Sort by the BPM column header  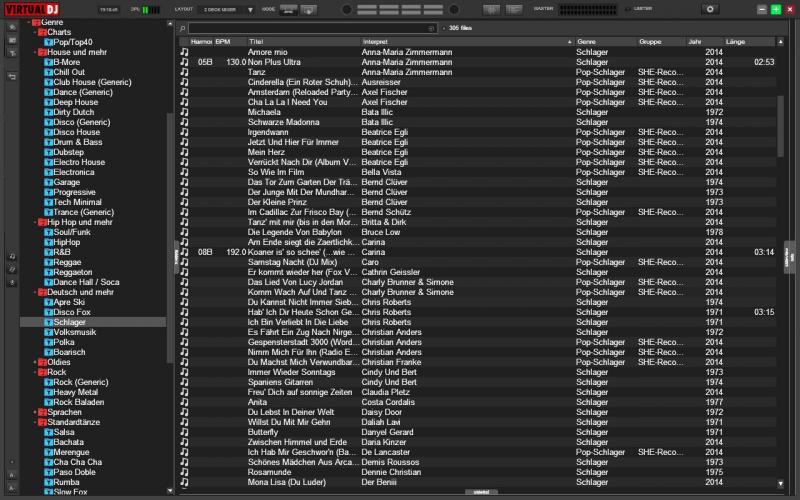pyautogui.click(x=230, y=42)
